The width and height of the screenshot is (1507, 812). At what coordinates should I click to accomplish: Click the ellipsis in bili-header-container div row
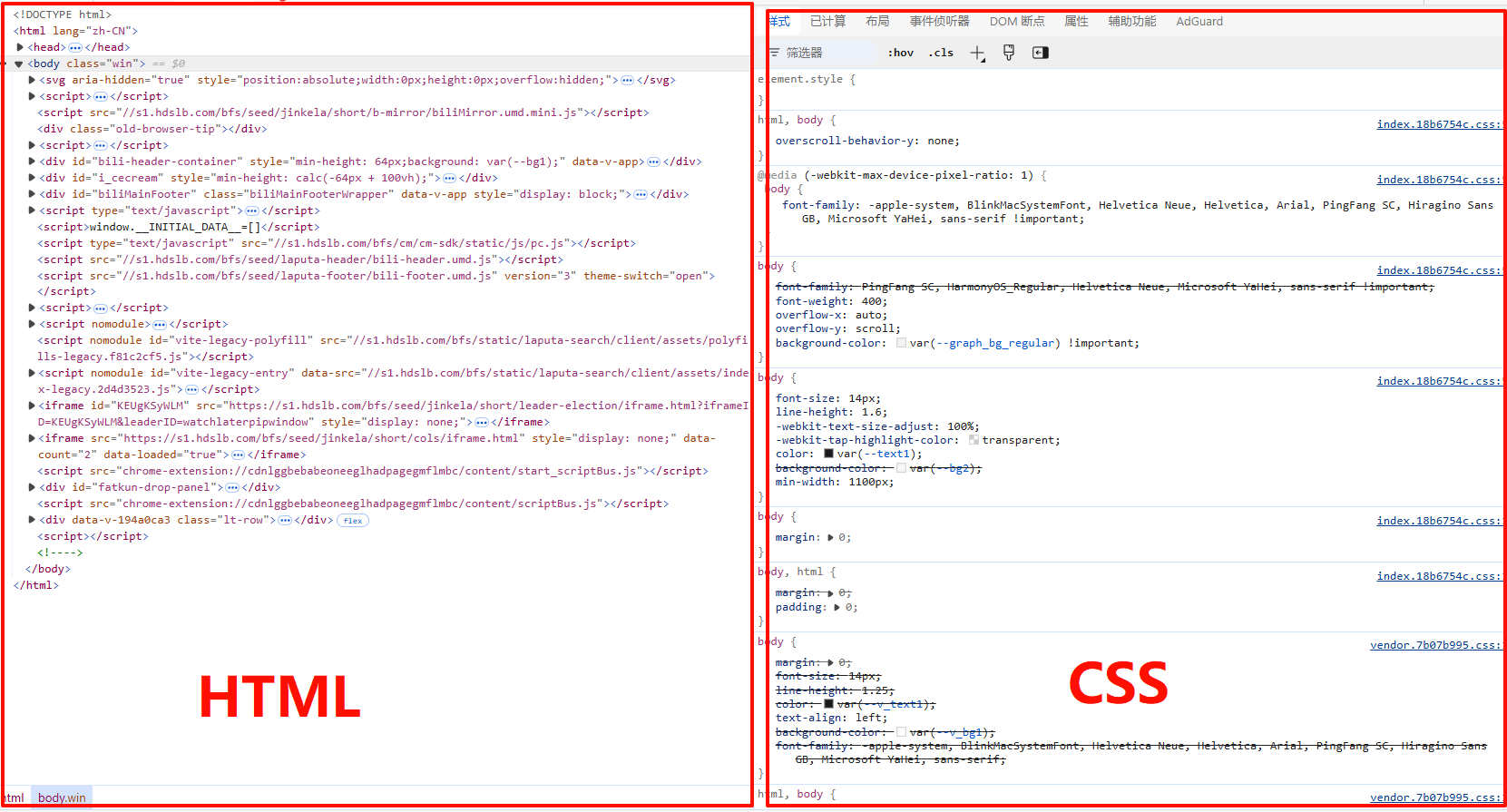[x=653, y=161]
